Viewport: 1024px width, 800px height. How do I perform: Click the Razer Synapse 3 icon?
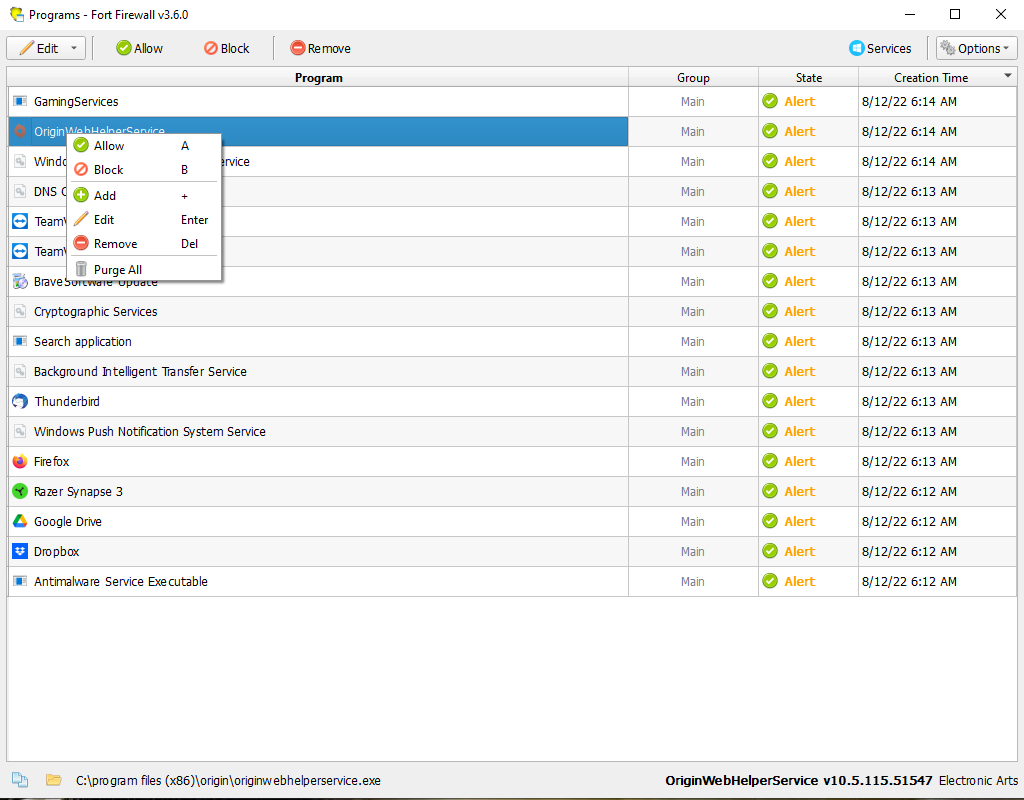click(x=20, y=491)
